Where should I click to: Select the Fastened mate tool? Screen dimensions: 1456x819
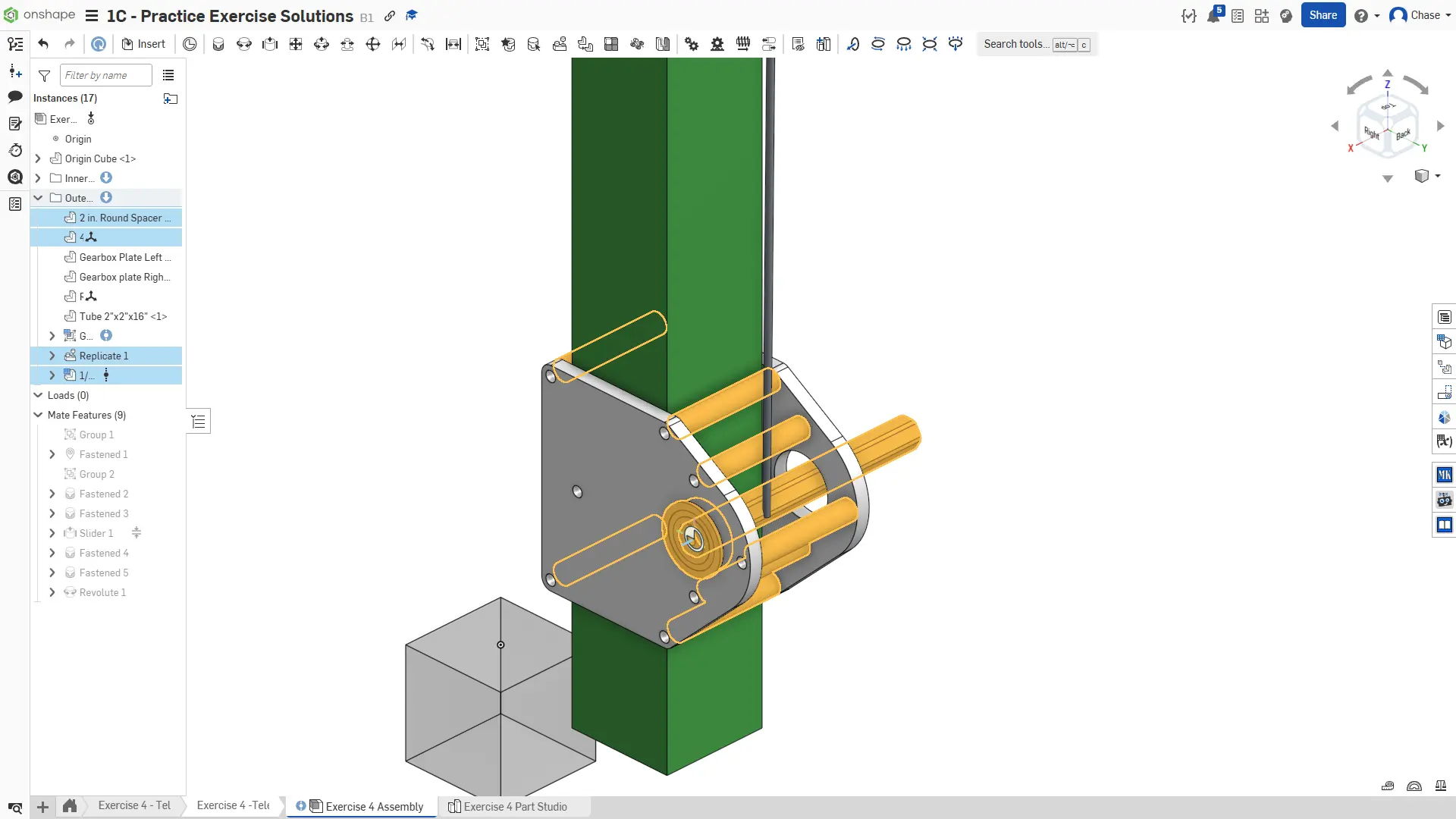[218, 44]
